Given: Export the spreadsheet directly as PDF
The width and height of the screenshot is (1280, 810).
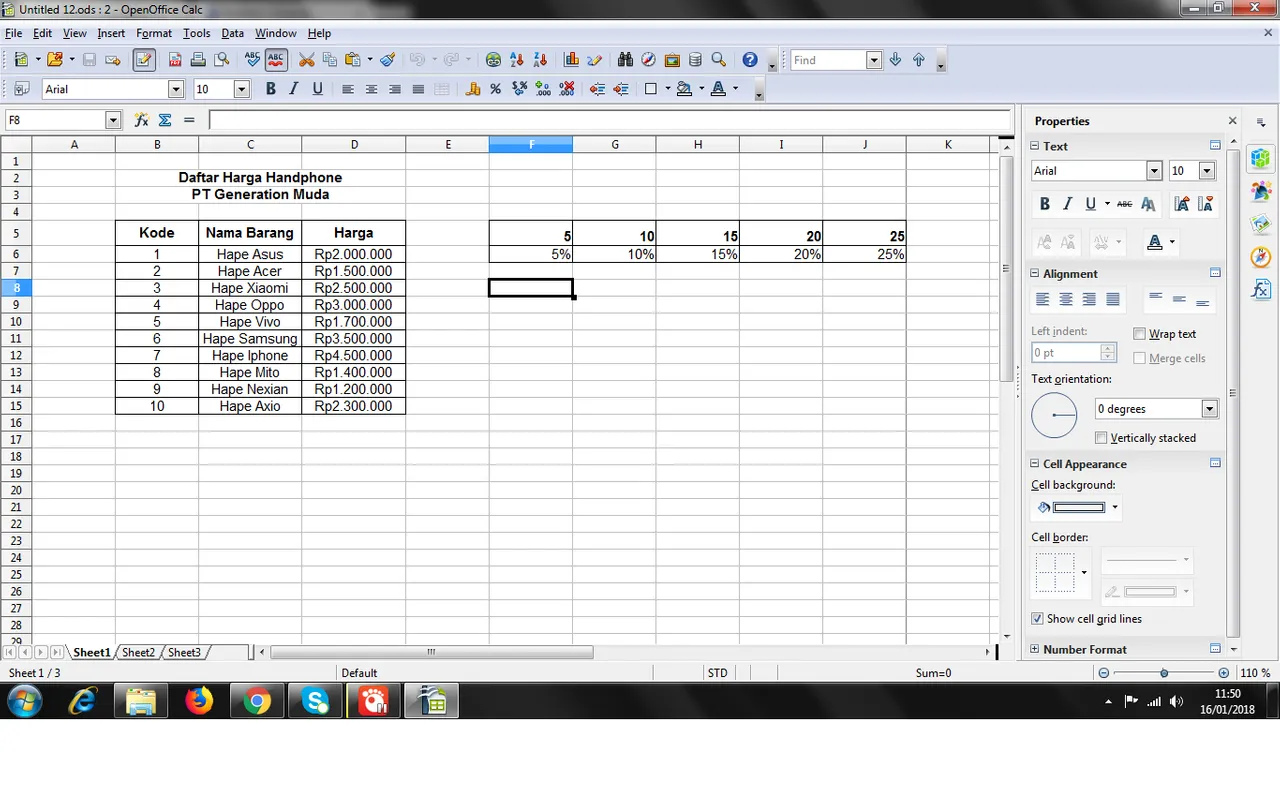Looking at the screenshot, I should point(175,59).
